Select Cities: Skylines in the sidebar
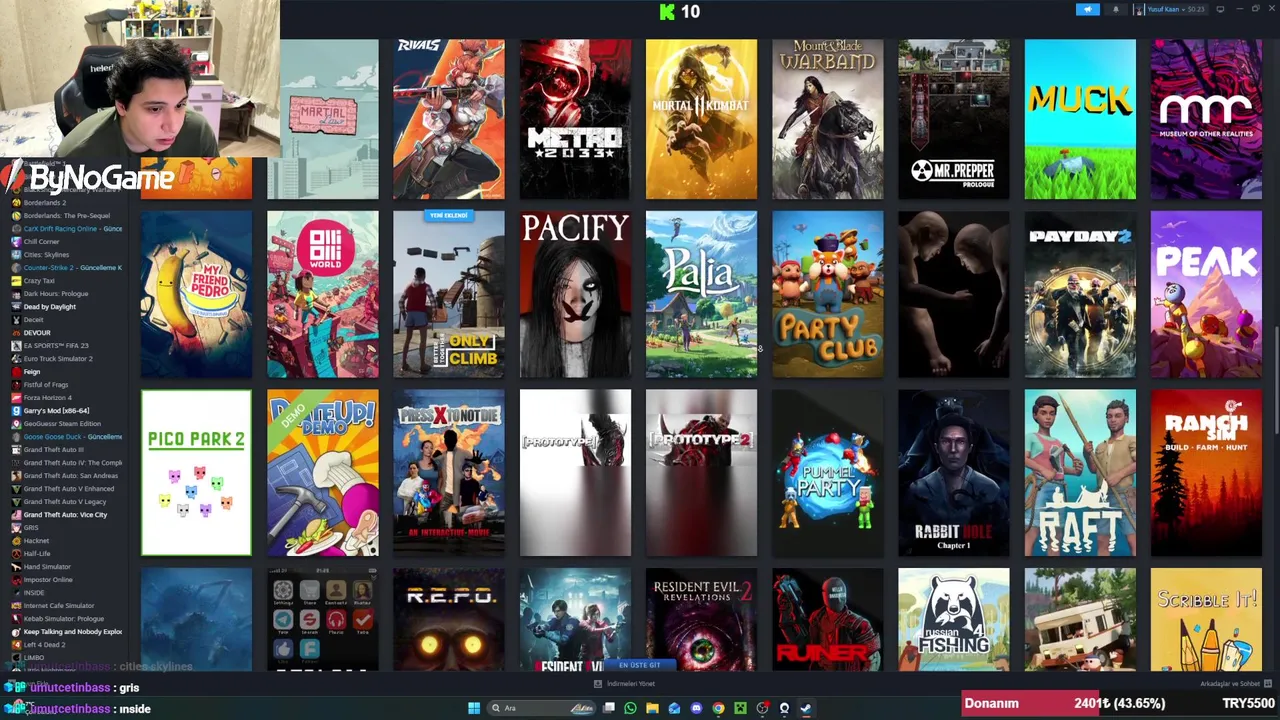This screenshot has width=1280, height=720. (46, 255)
